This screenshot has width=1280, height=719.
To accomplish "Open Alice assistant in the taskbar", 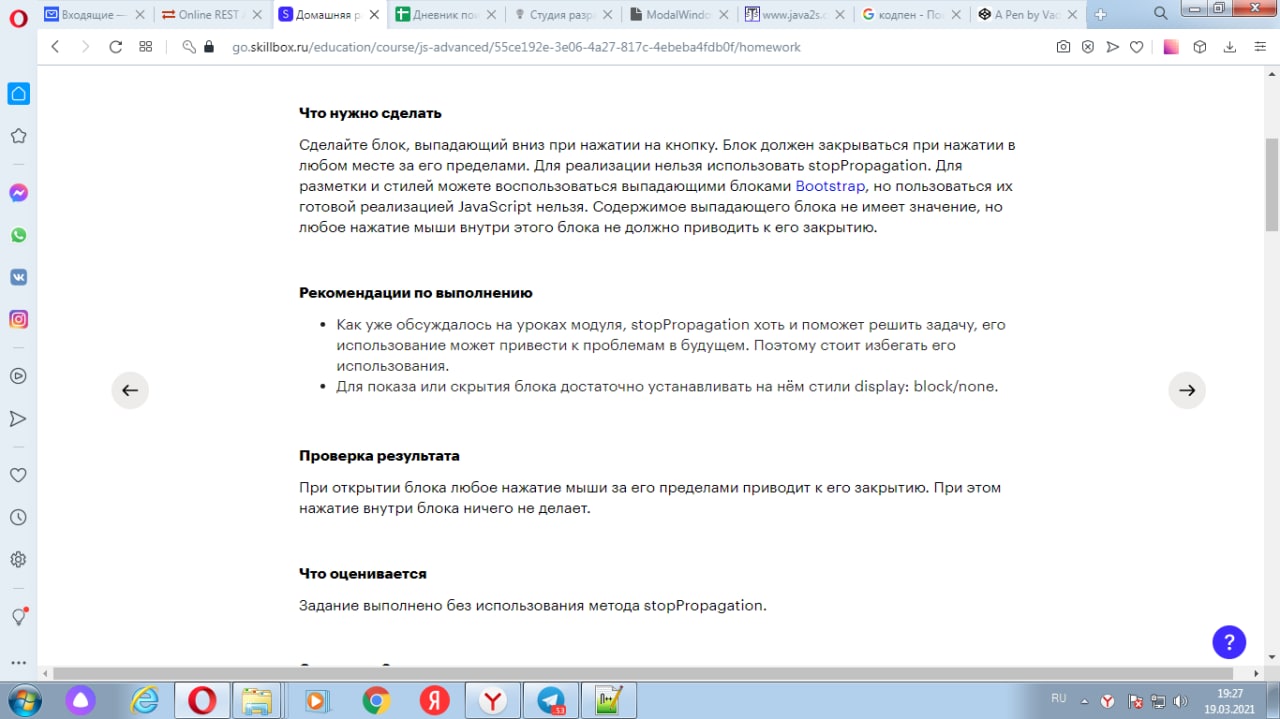I will 82,700.
